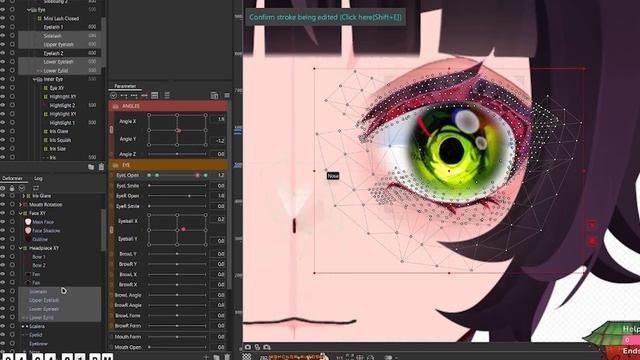Open the Parameter palette hamburger menu
The height and width of the screenshot is (360, 640).
(x=227, y=96)
